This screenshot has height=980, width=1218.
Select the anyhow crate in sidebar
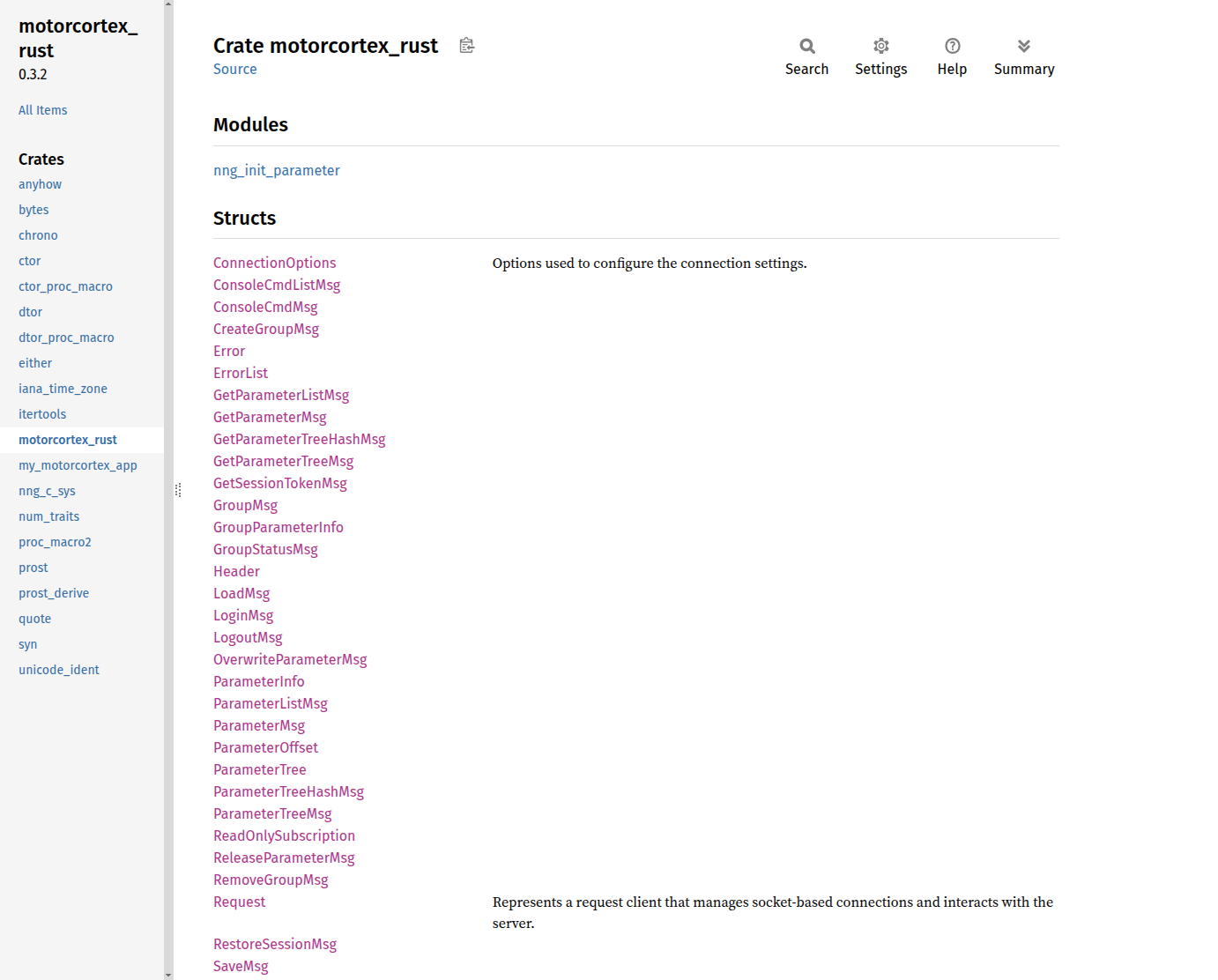coord(40,185)
